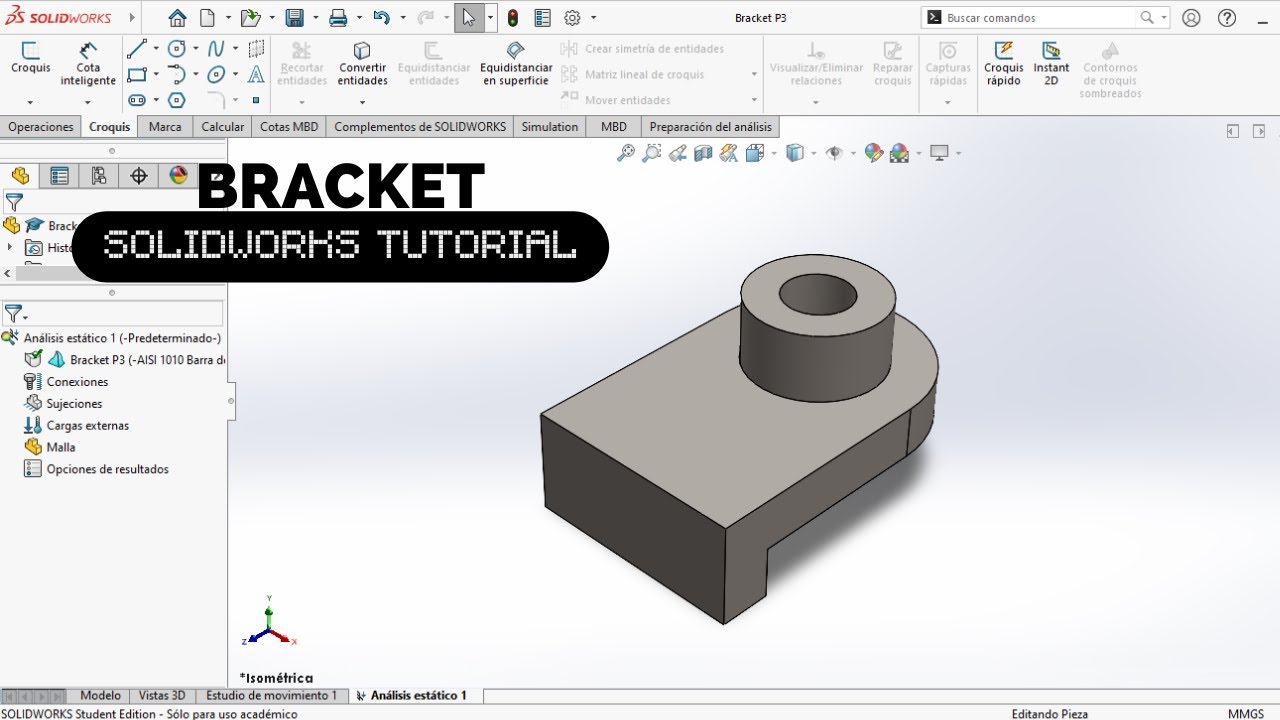Select the Point sketch tool
Image resolution: width=1280 pixels, height=720 pixels.
click(x=256, y=100)
